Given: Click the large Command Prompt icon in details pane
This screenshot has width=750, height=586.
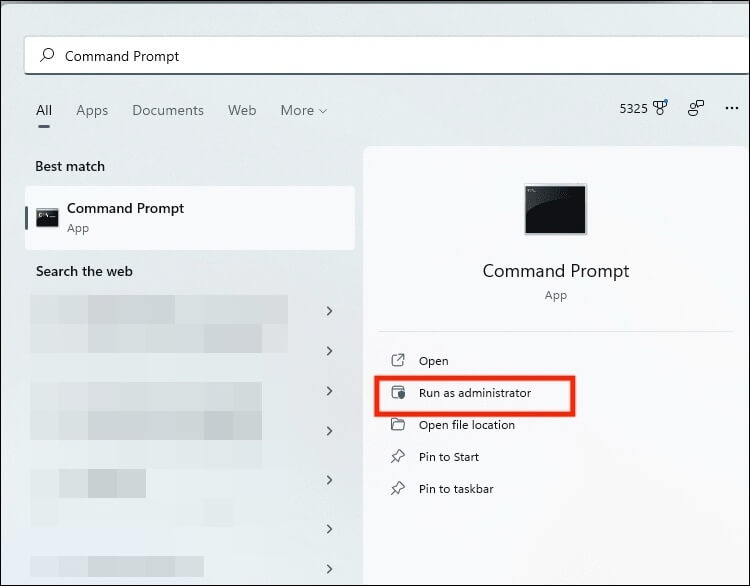Looking at the screenshot, I should [x=555, y=209].
